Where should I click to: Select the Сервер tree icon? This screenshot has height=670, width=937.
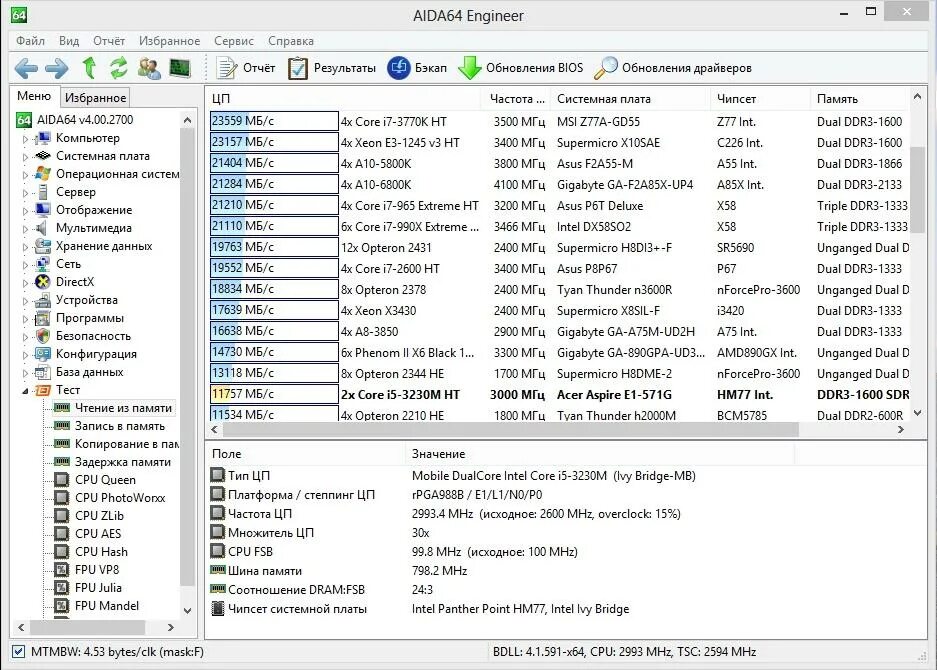[42, 192]
